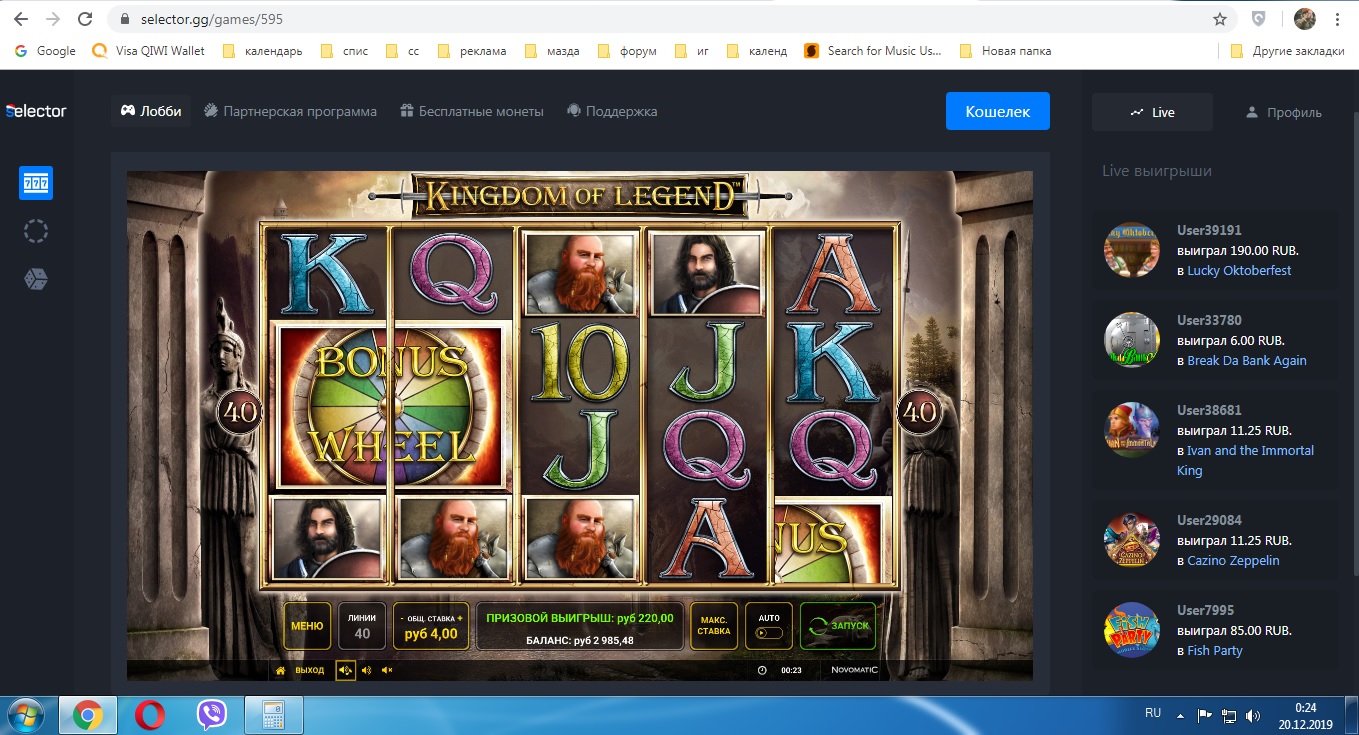
Task: Click the Selector logo
Action: (x=36, y=111)
